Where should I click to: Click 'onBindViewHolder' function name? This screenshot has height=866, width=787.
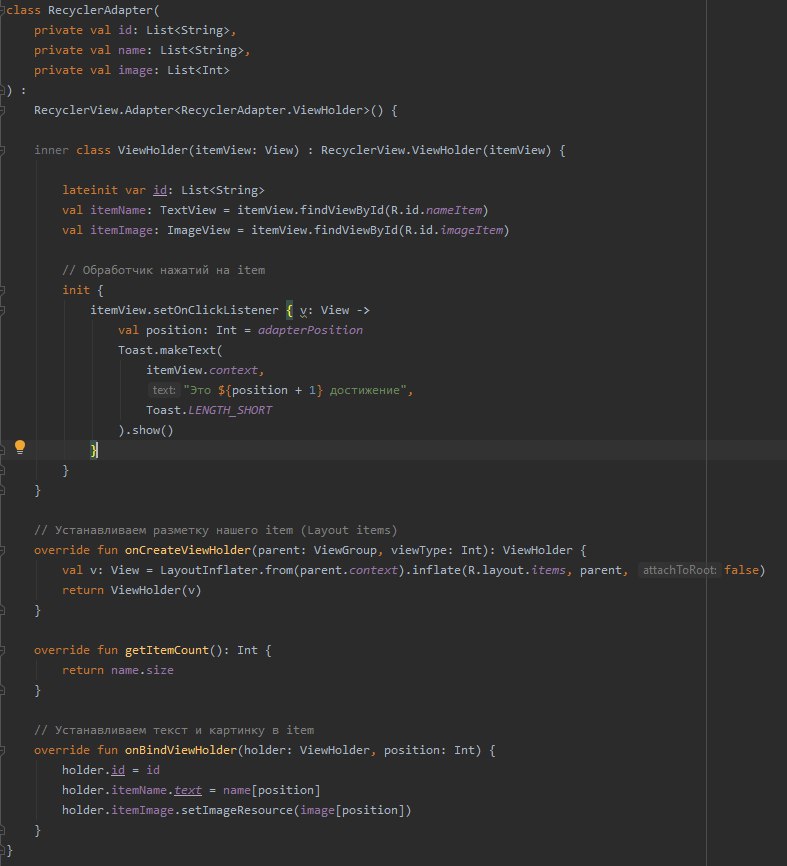coord(181,750)
